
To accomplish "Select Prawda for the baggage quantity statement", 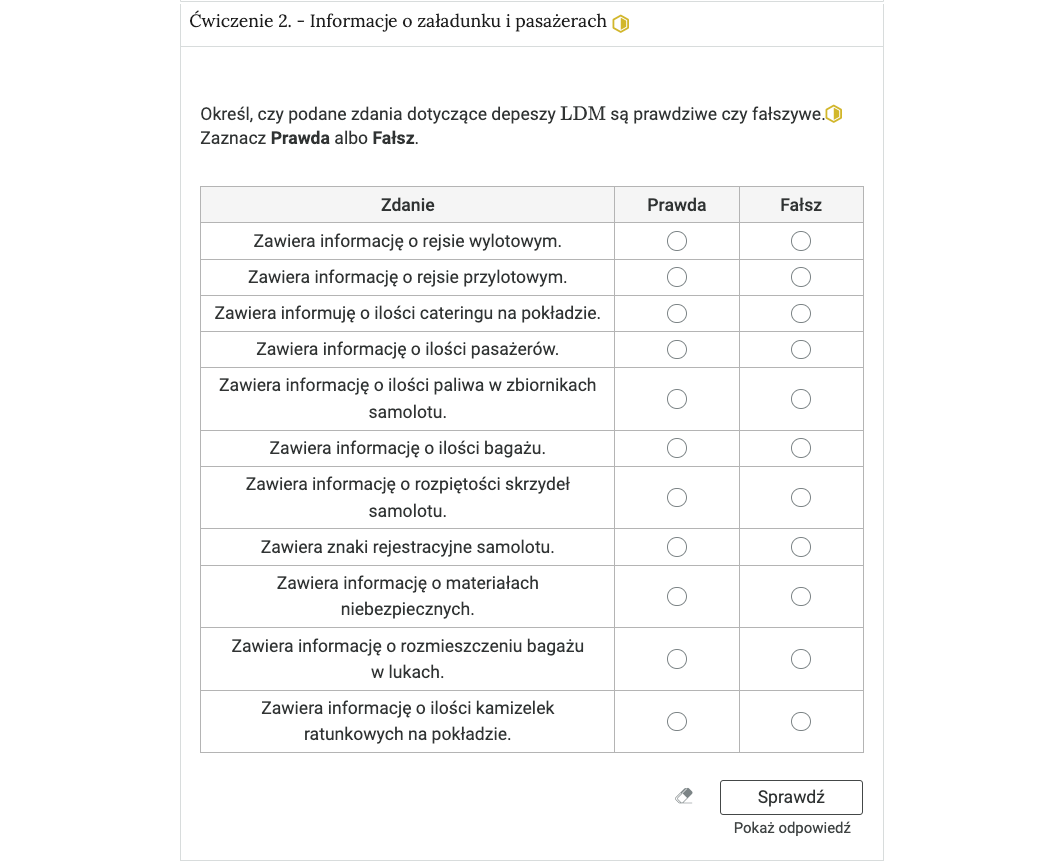I will tap(677, 448).
